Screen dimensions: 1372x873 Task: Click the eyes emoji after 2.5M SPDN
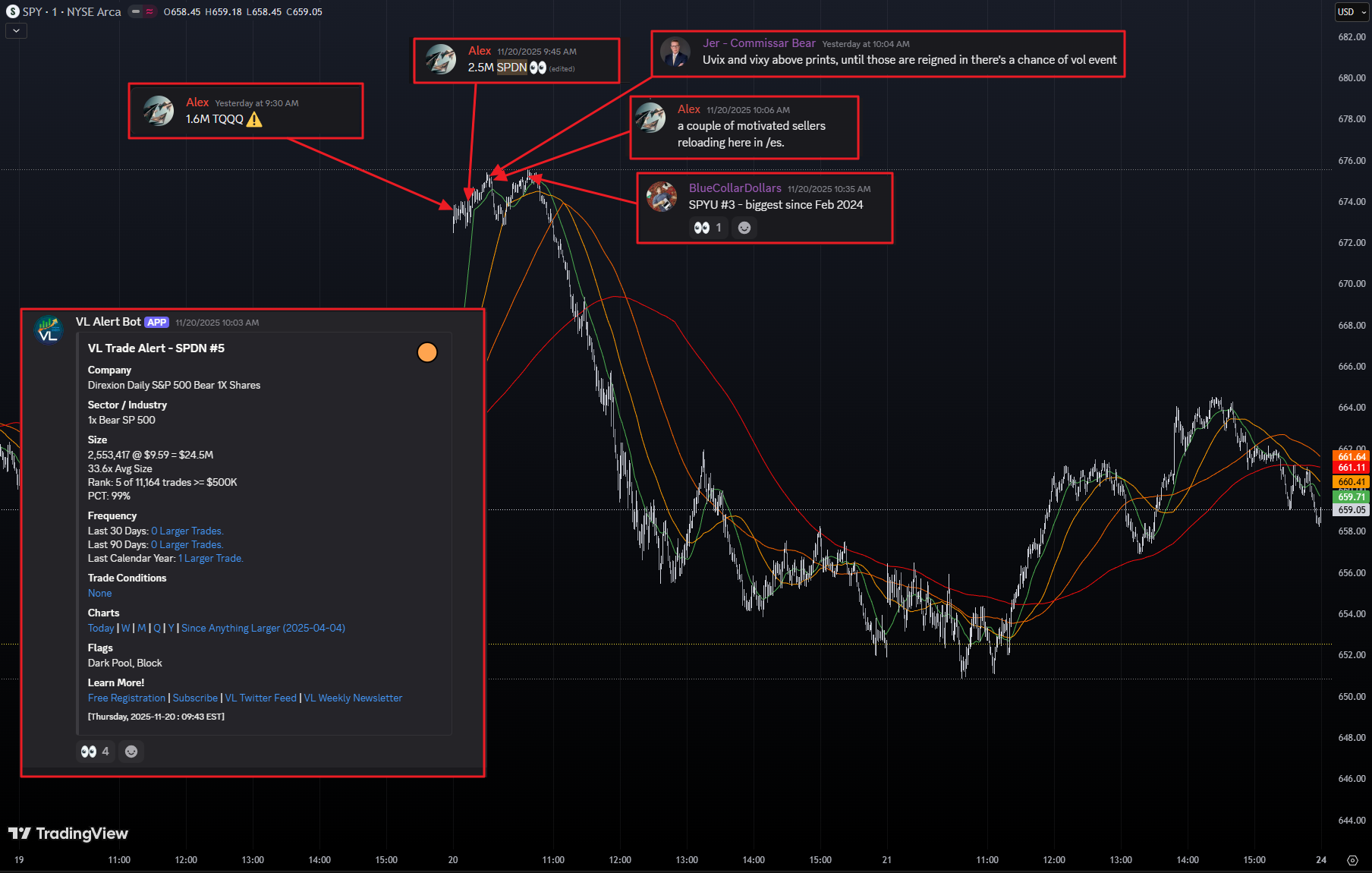tap(537, 68)
